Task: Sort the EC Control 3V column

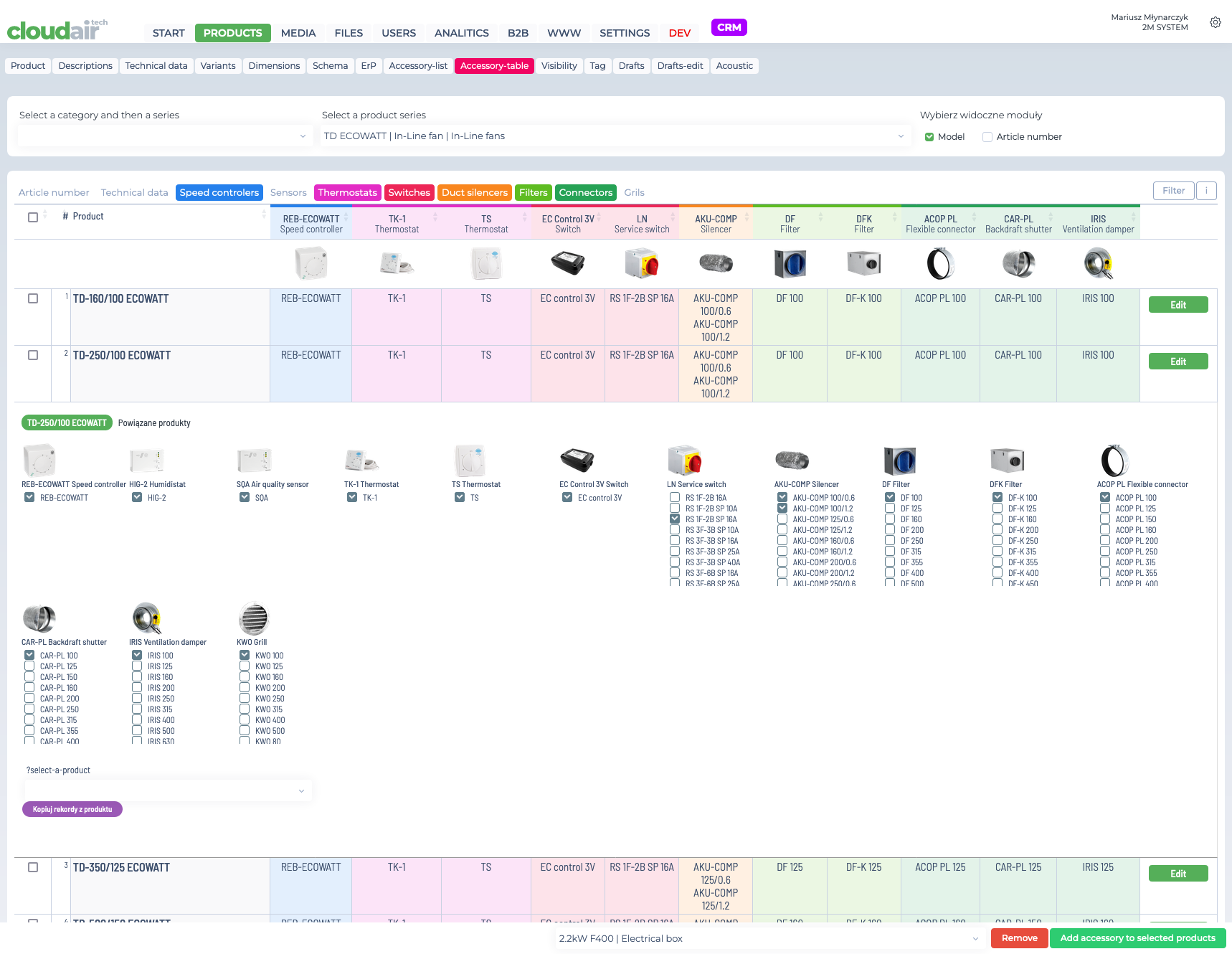Action: click(x=599, y=217)
